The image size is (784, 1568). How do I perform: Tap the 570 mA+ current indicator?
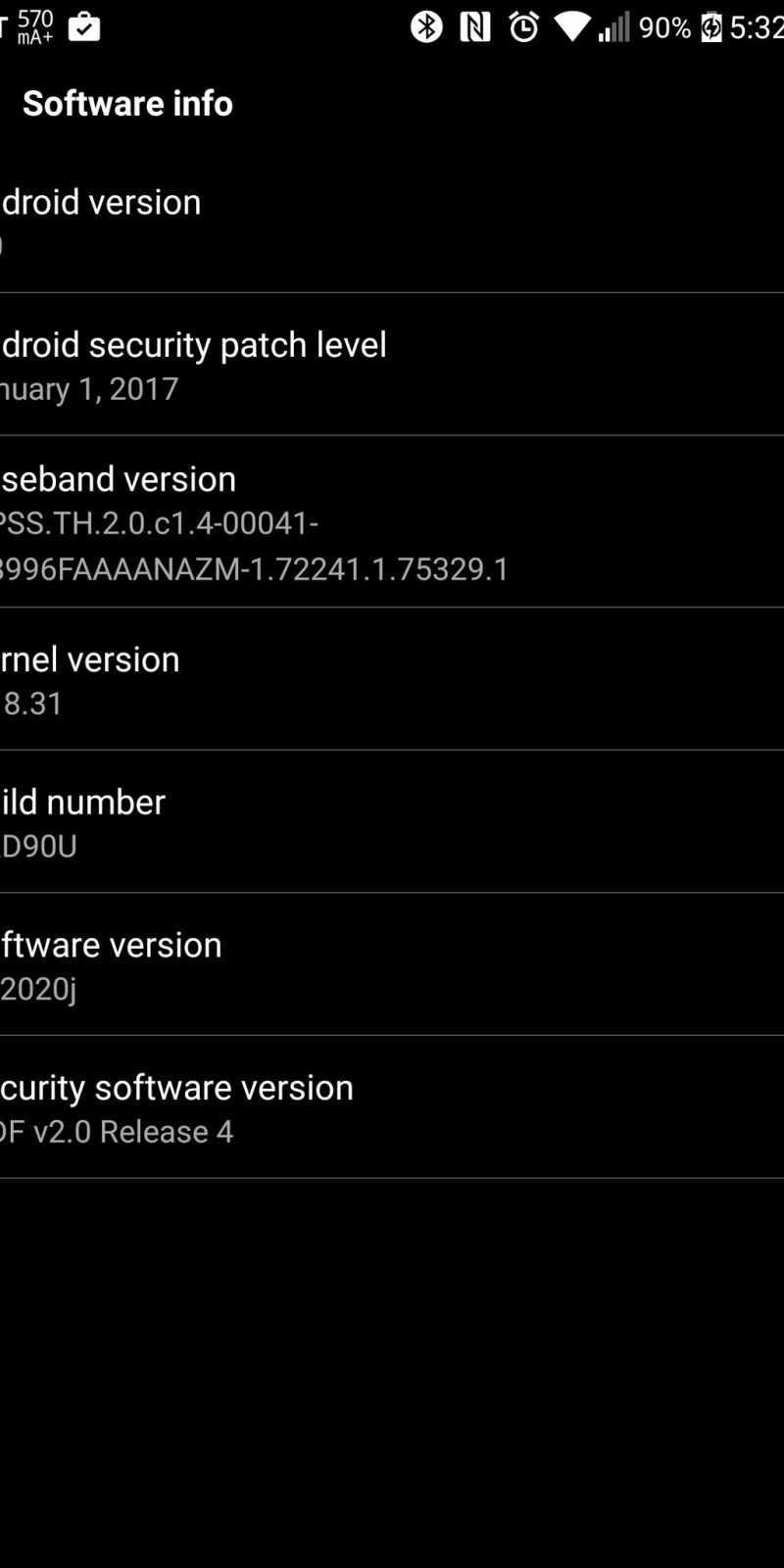(x=35, y=27)
